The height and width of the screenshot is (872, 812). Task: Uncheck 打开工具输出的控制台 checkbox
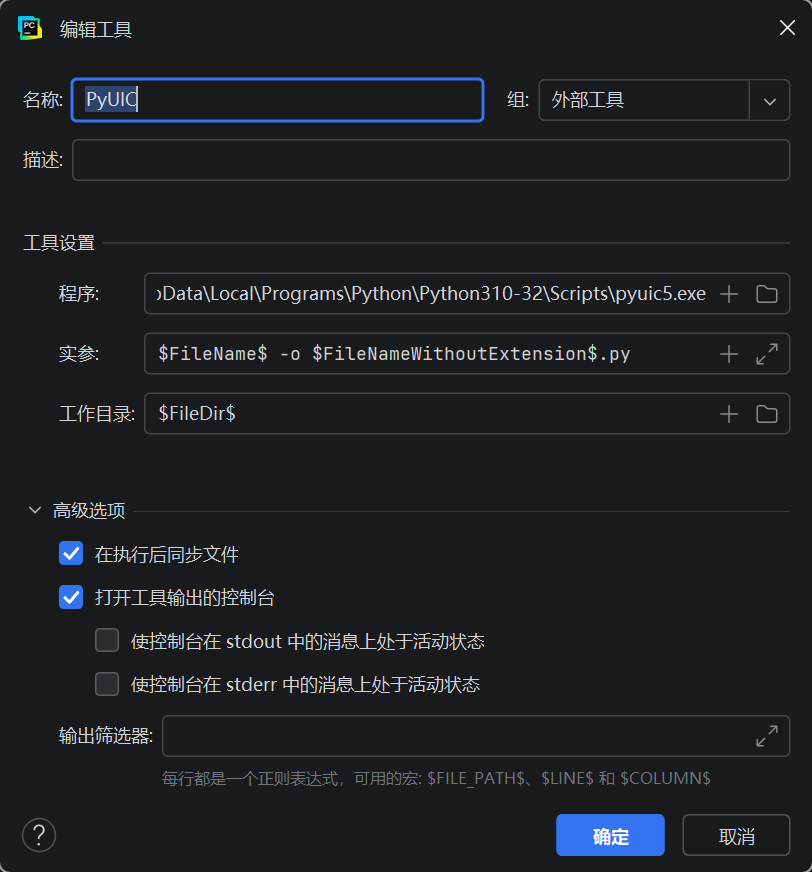(71, 597)
